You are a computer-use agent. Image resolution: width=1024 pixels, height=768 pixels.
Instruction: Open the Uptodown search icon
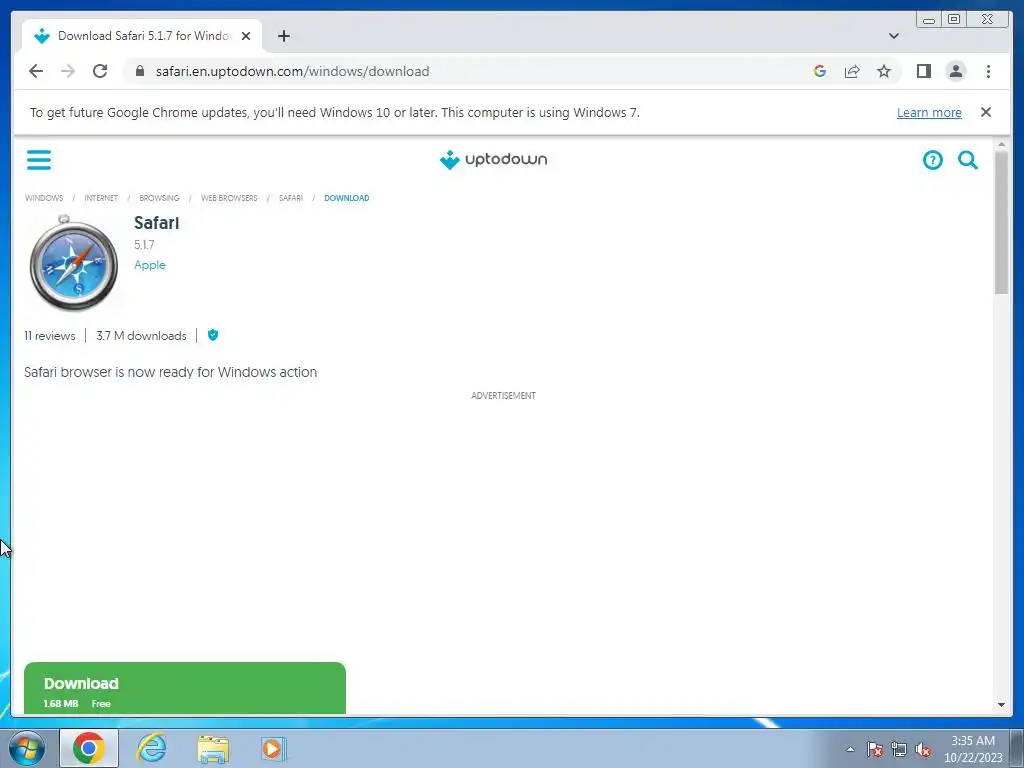coord(968,159)
